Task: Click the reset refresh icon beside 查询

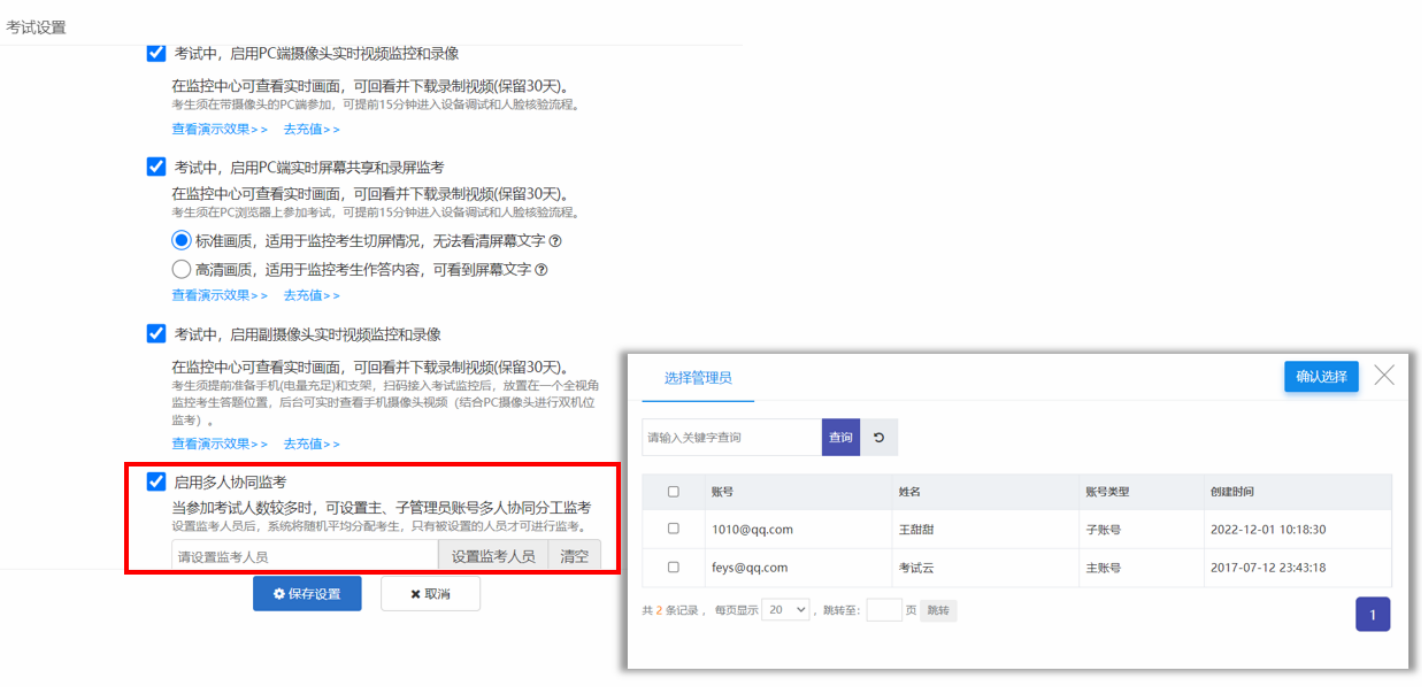Action: coord(879,438)
